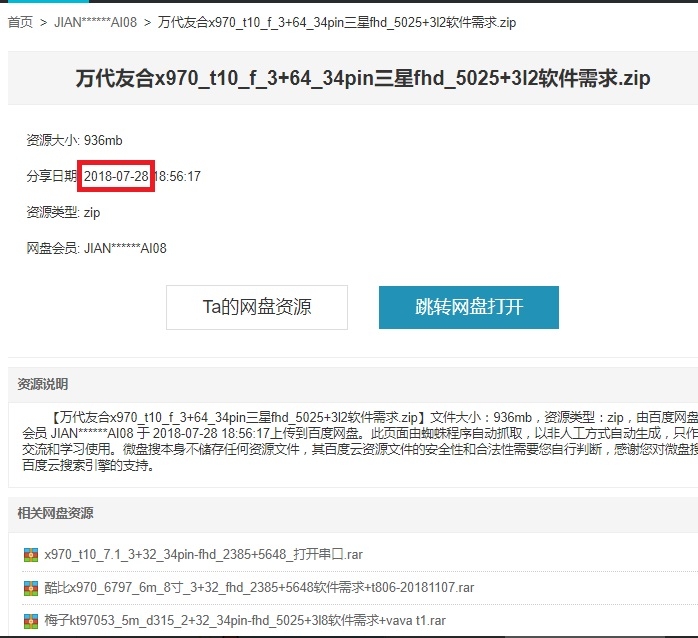Click the 跳转网盘打开 button
Viewport: 698px width, 638px height.
tap(469, 307)
